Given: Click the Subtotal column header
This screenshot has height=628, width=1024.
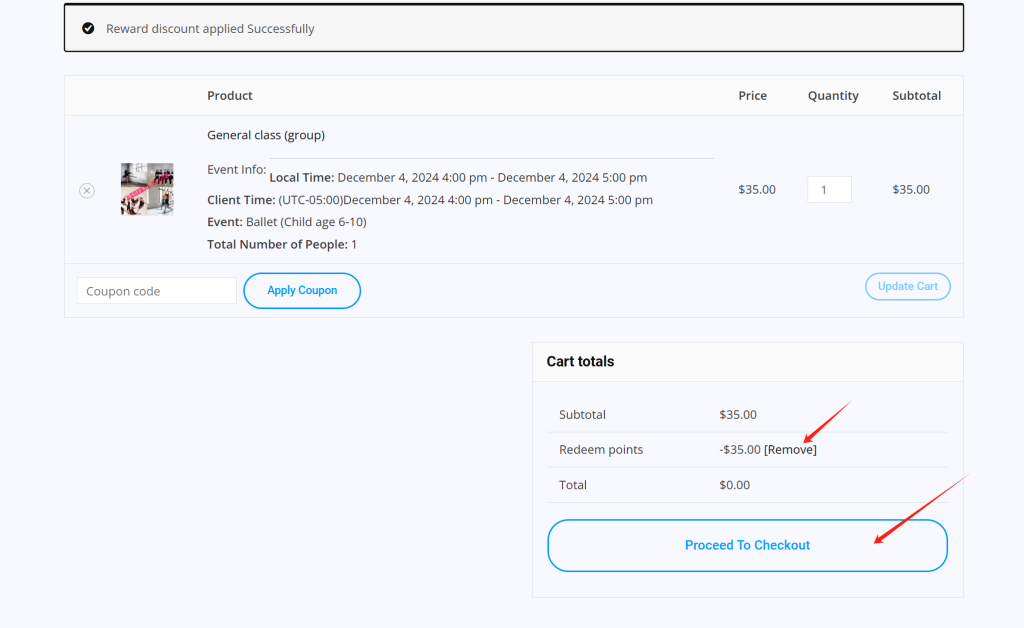Looking at the screenshot, I should [x=916, y=96].
